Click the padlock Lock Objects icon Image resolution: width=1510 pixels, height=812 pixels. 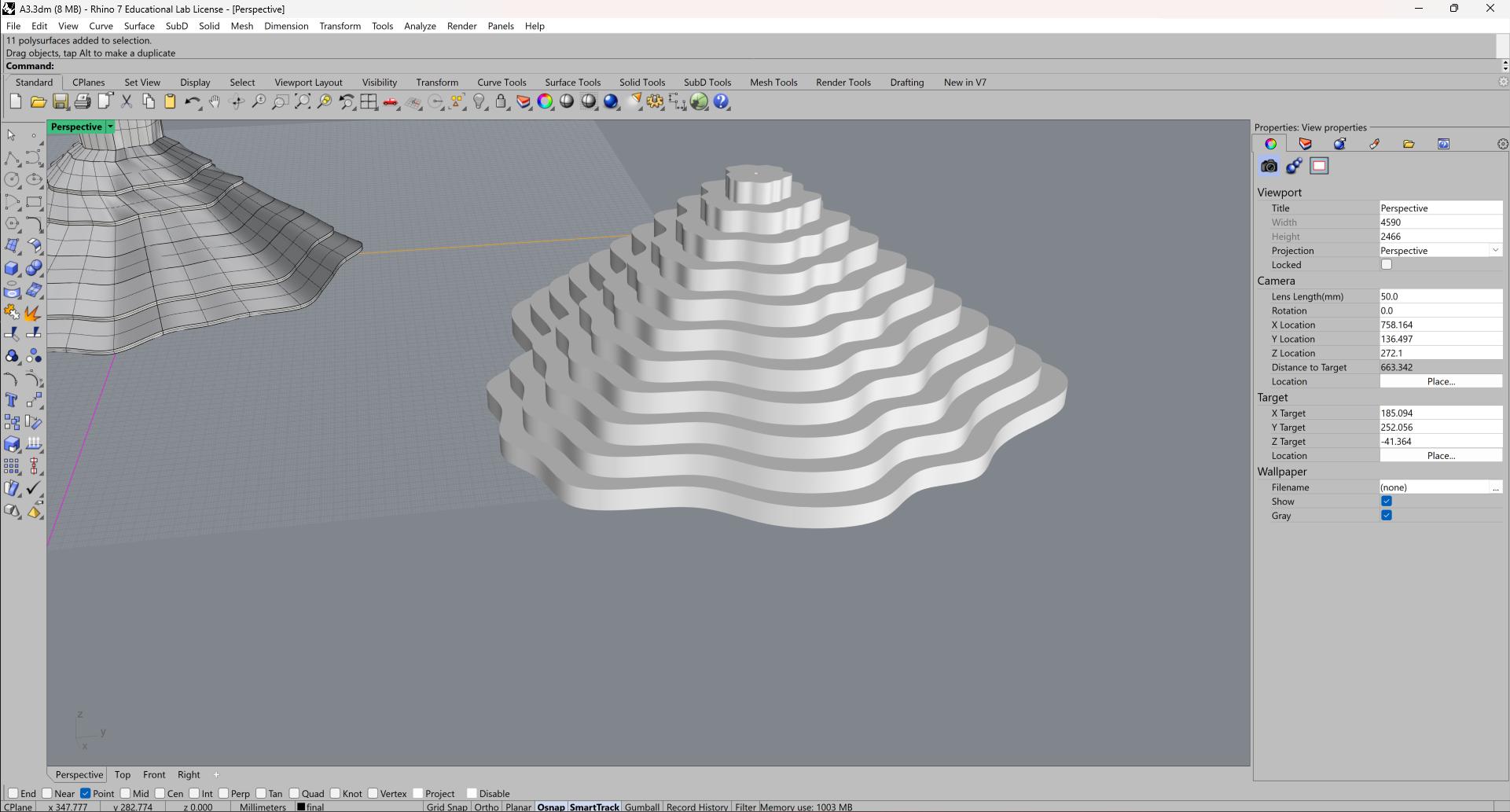501,101
